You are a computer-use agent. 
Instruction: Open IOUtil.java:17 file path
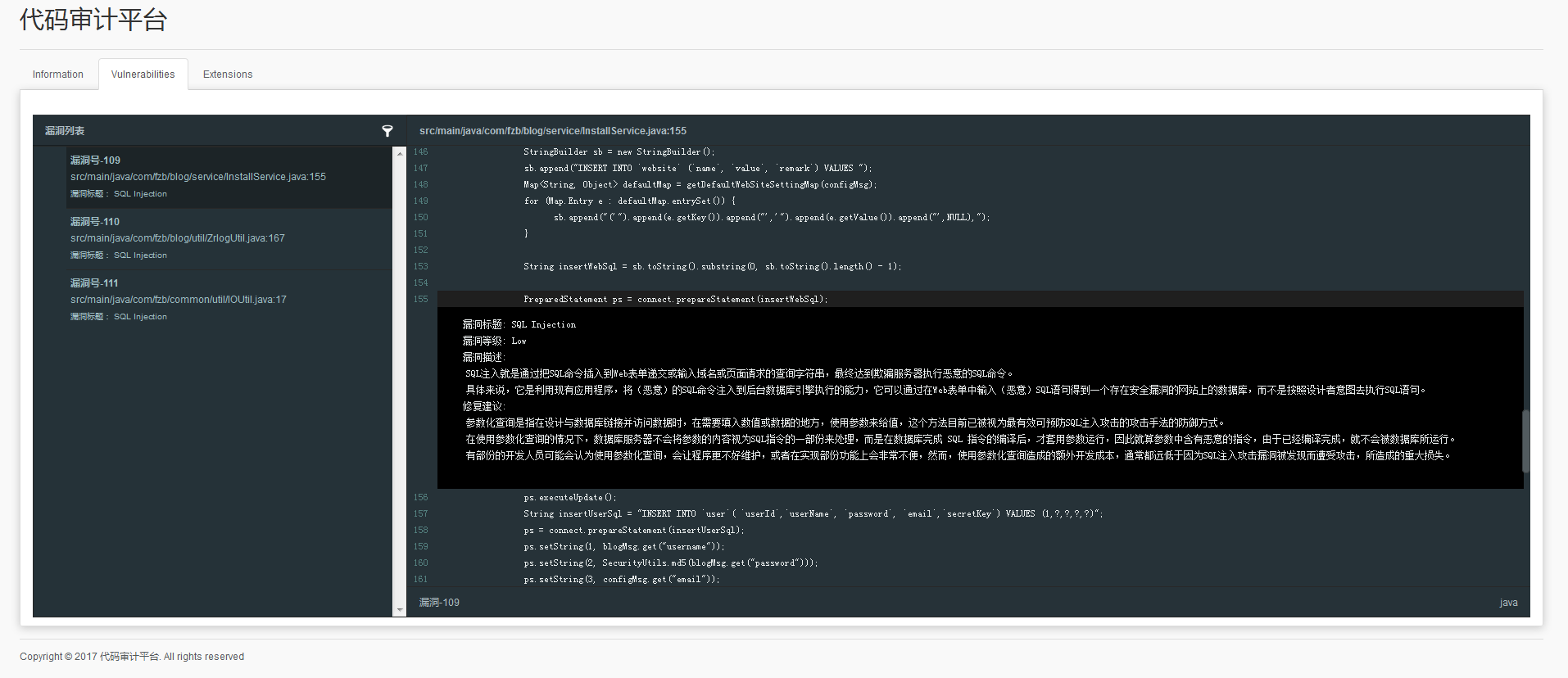click(x=179, y=300)
